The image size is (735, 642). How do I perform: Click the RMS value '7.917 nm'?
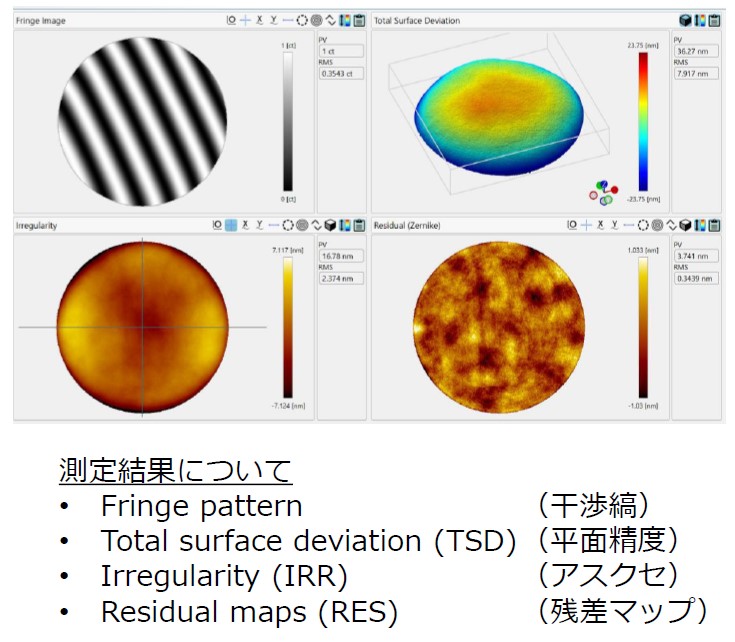(x=696, y=74)
